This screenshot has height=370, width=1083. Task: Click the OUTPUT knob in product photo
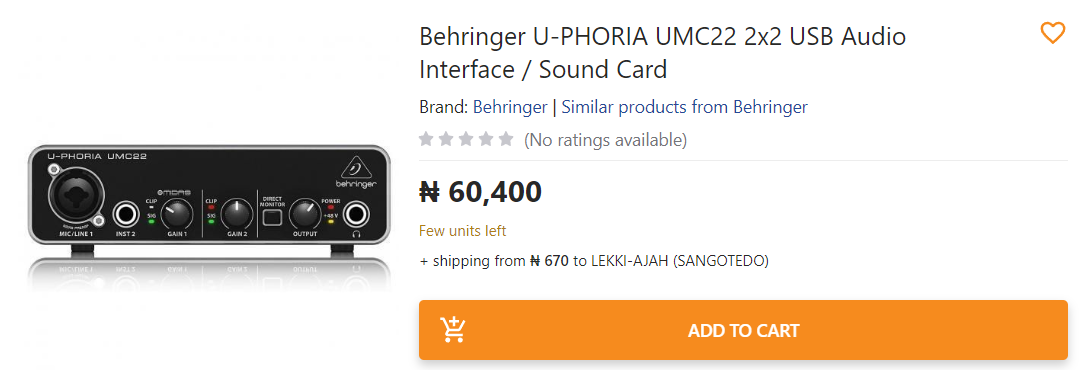(304, 215)
